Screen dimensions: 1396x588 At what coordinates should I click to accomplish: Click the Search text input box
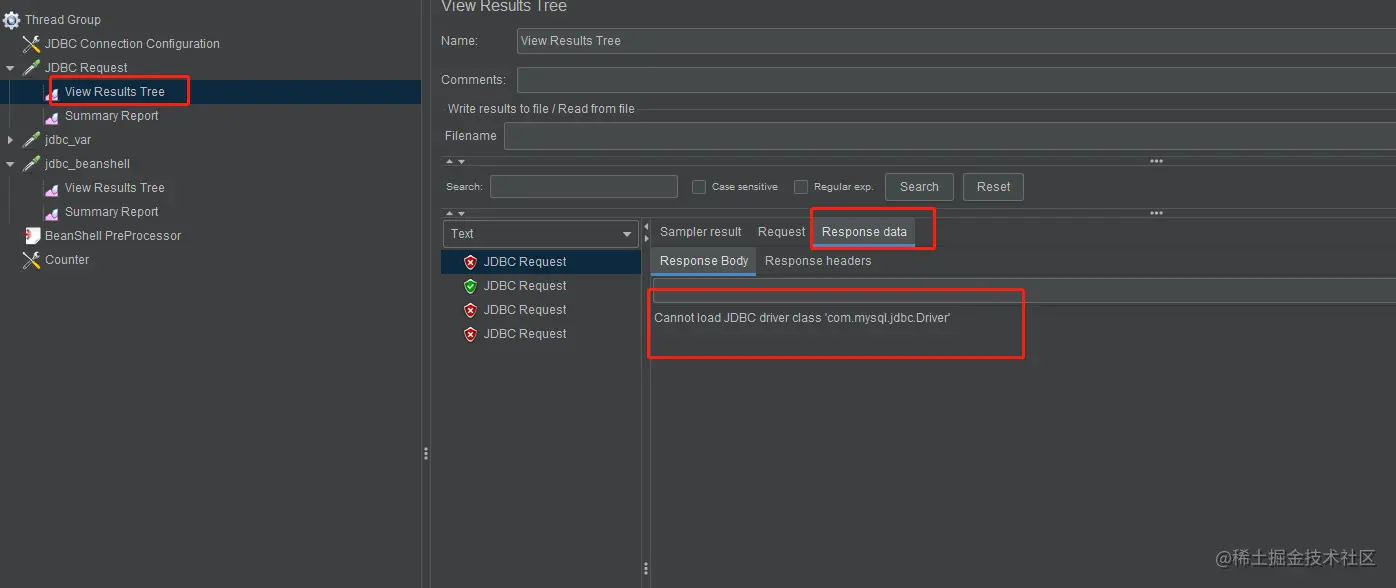point(584,187)
